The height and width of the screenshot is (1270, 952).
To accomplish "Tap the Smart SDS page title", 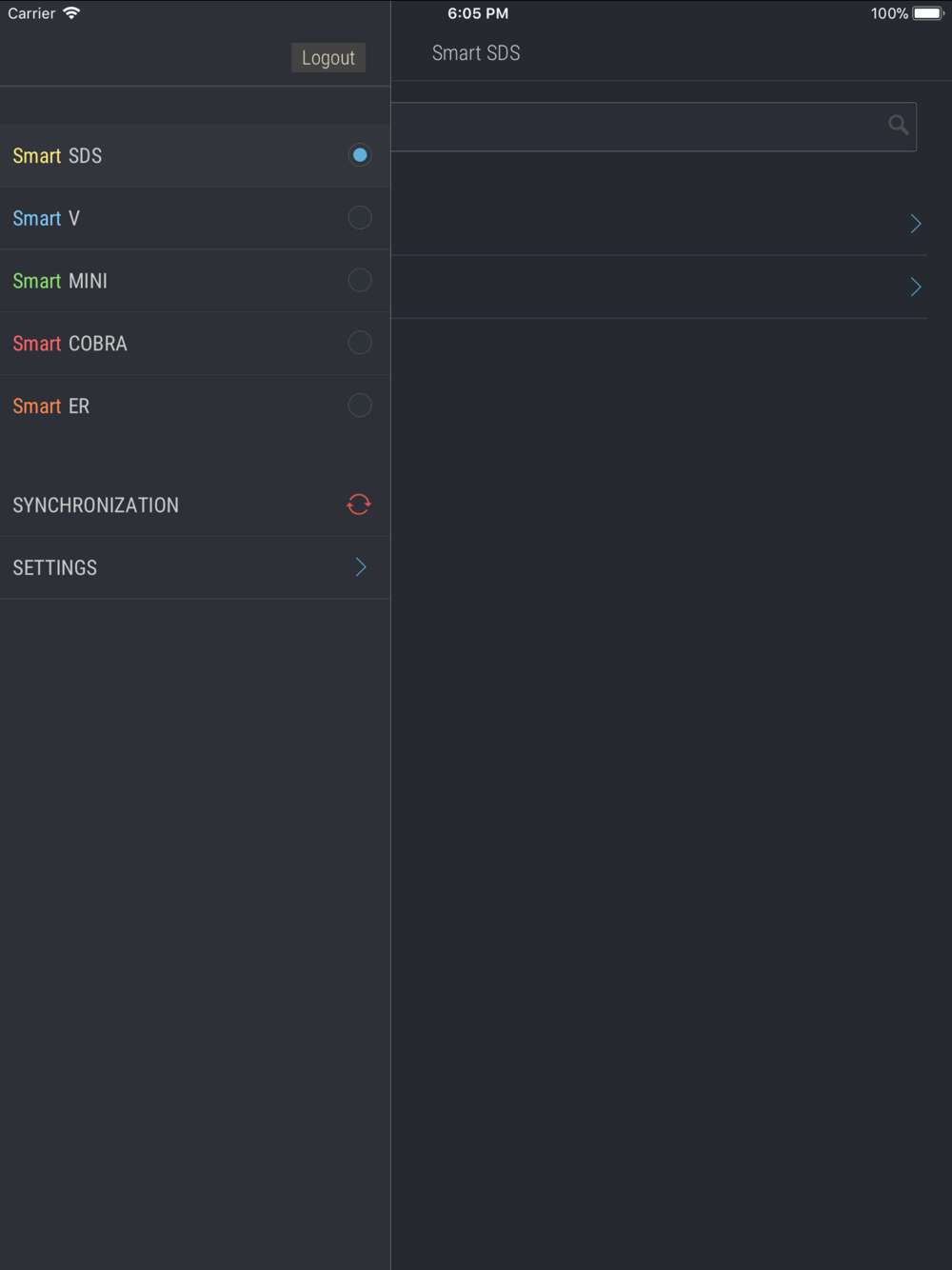I will pyautogui.click(x=476, y=53).
